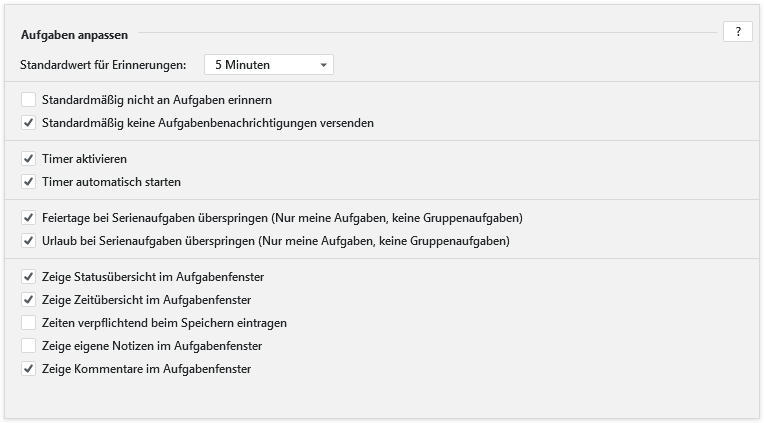The width and height of the screenshot is (764, 423).
Task: Open the help question mark button
Action: [737, 32]
